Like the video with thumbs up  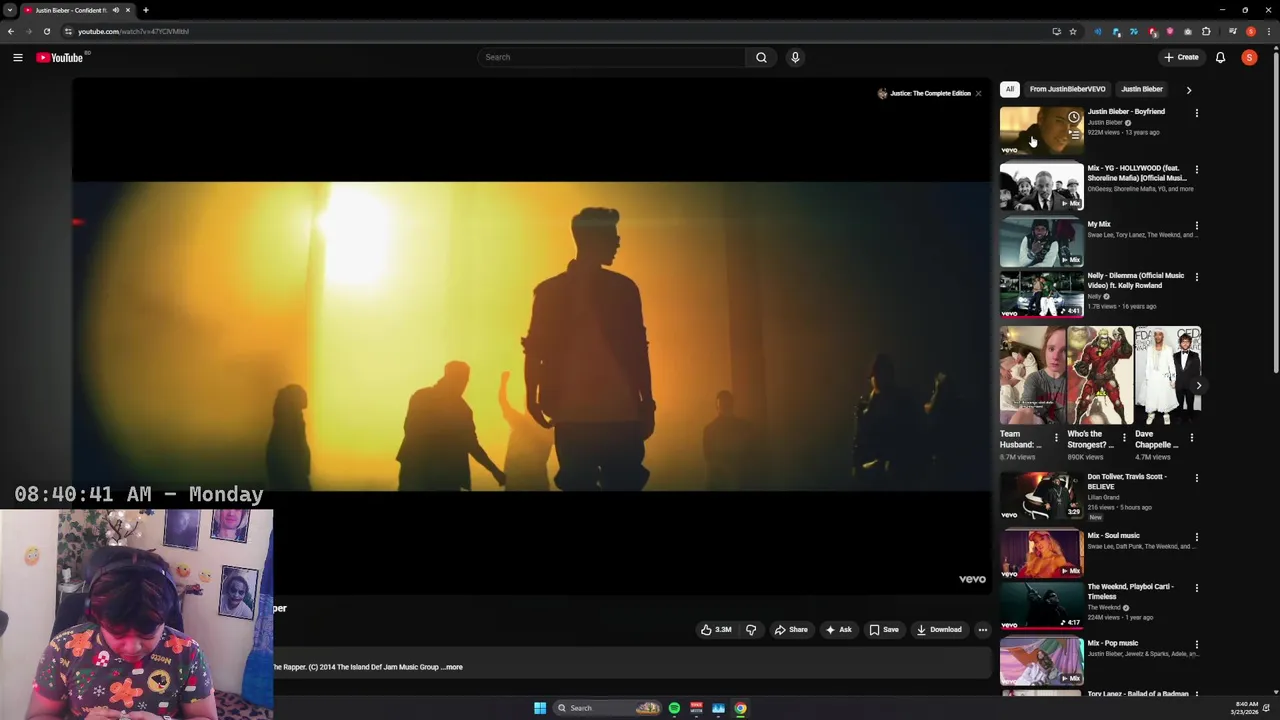(716, 630)
